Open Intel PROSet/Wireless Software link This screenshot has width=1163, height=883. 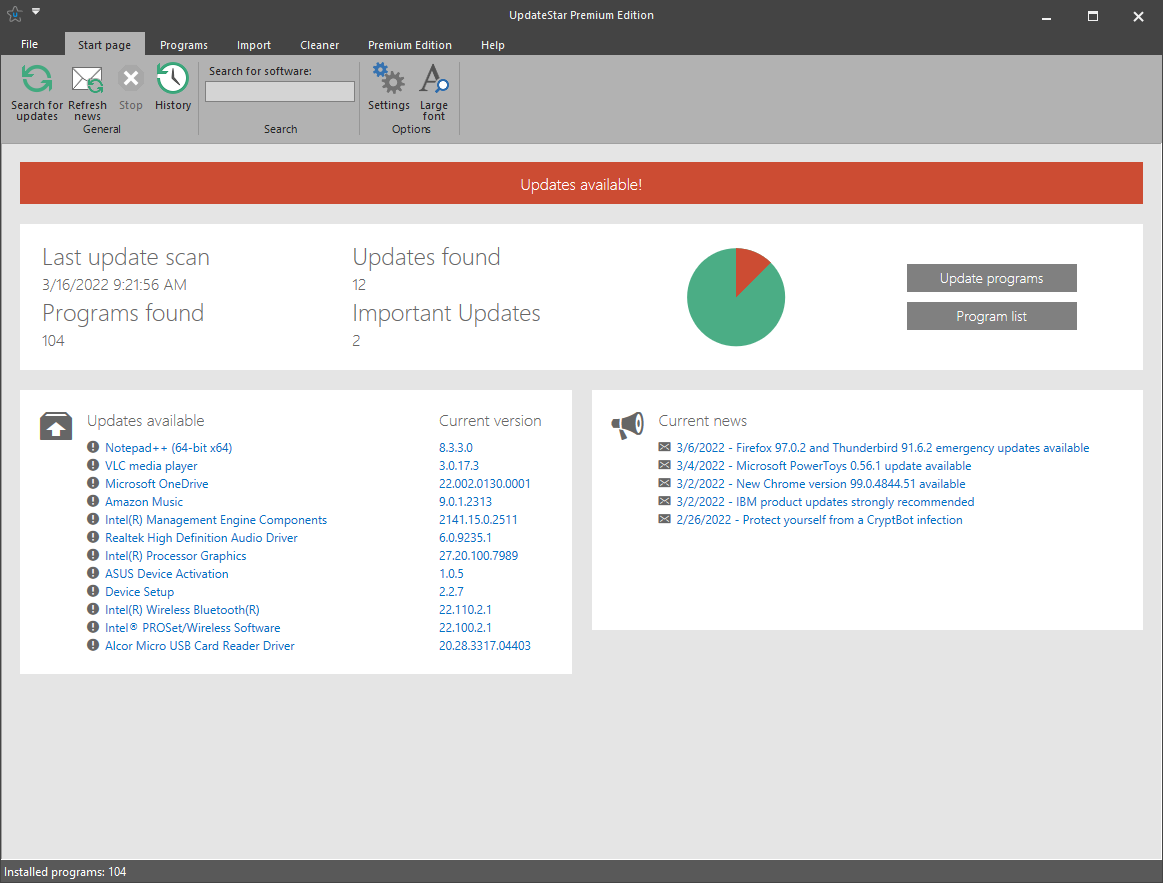click(x=193, y=628)
